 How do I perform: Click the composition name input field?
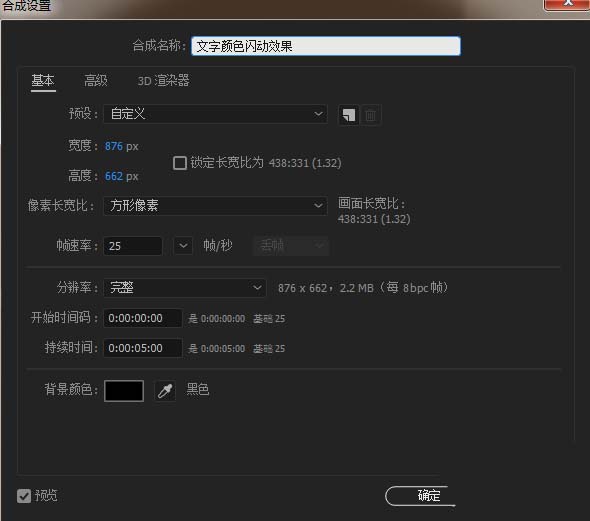coord(325,46)
